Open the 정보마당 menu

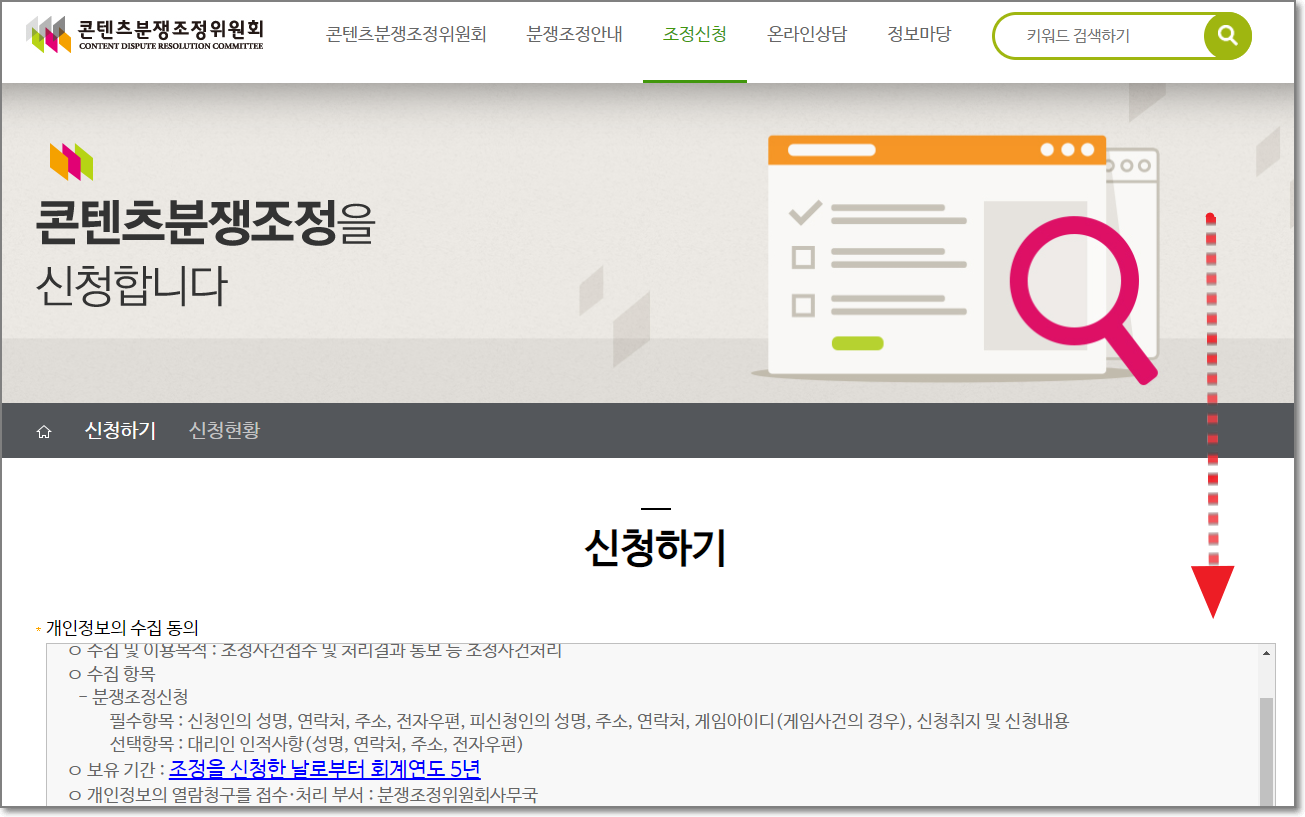[918, 33]
